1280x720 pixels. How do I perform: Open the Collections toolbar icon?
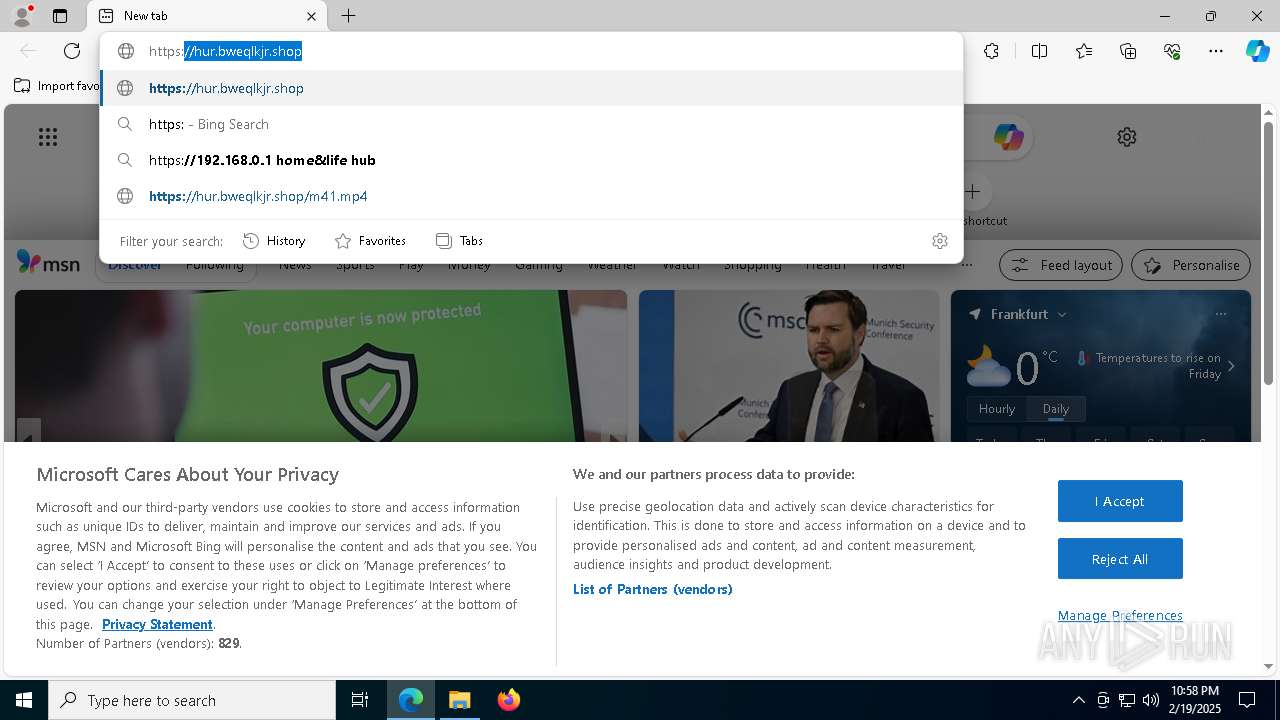(x=1128, y=51)
